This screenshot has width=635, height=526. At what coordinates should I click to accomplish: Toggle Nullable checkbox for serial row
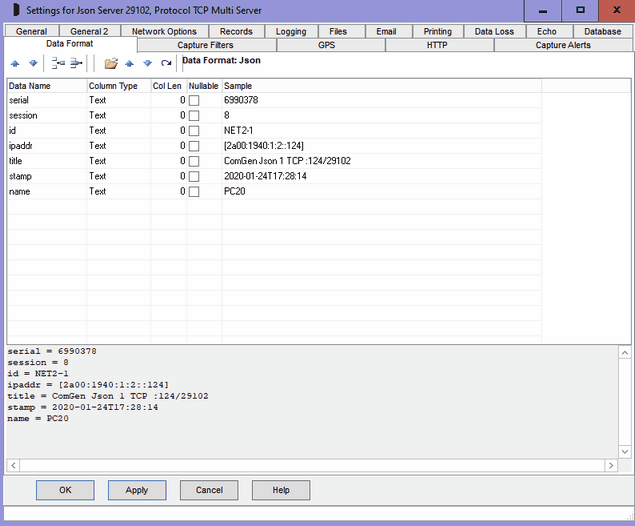pyautogui.click(x=194, y=100)
